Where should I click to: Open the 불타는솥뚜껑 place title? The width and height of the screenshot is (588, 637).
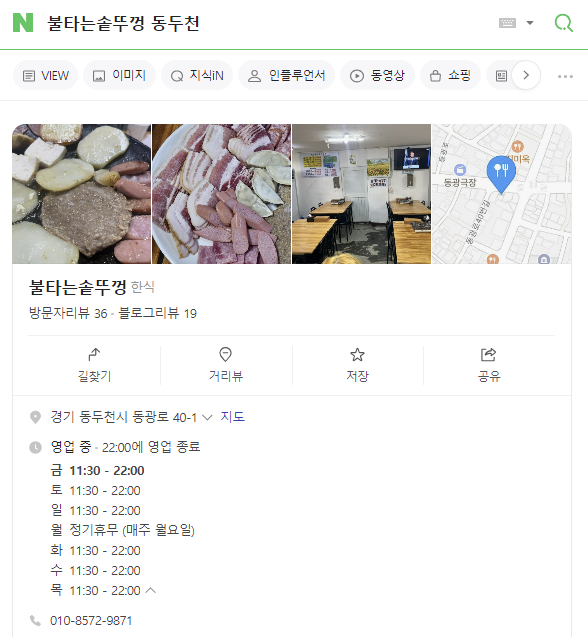(78, 287)
